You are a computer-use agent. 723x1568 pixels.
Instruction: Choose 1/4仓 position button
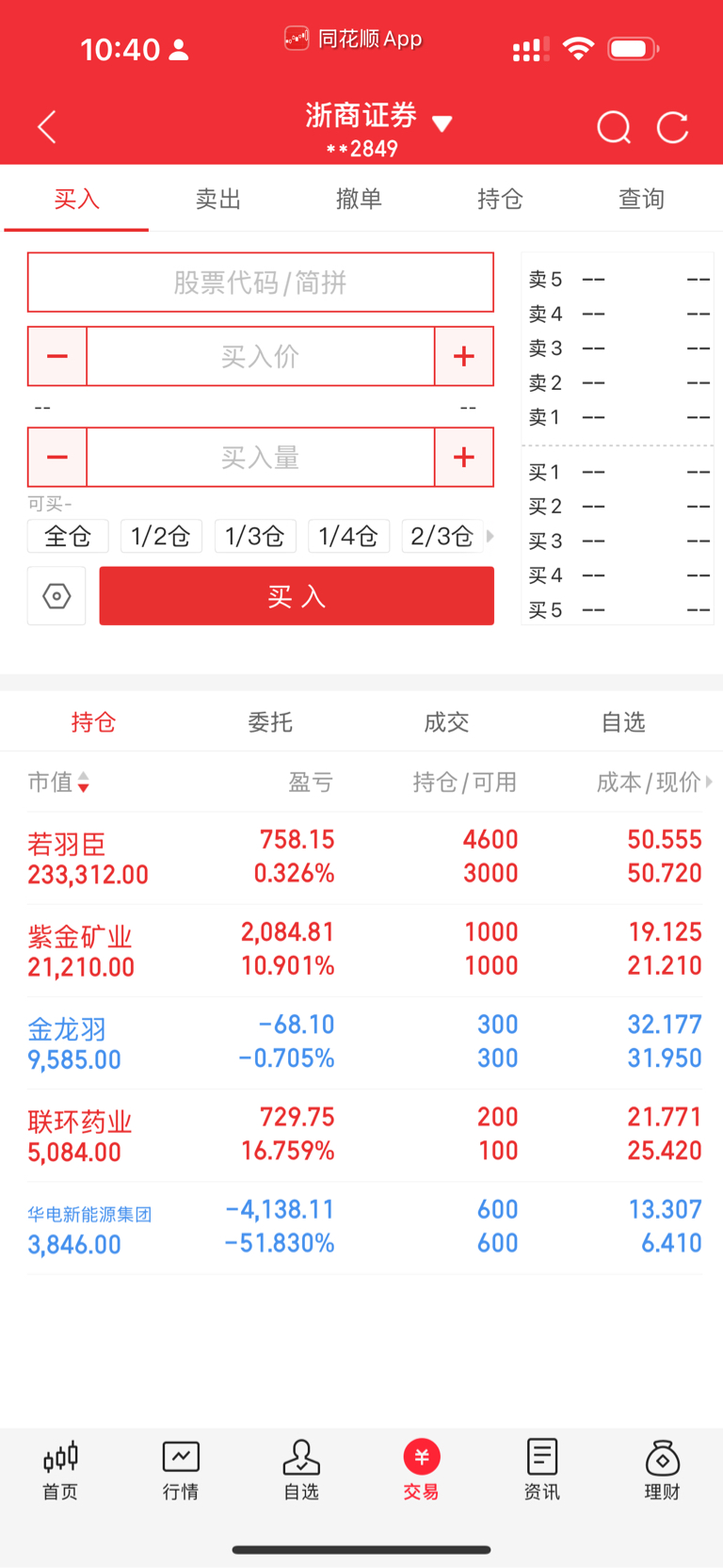point(348,536)
